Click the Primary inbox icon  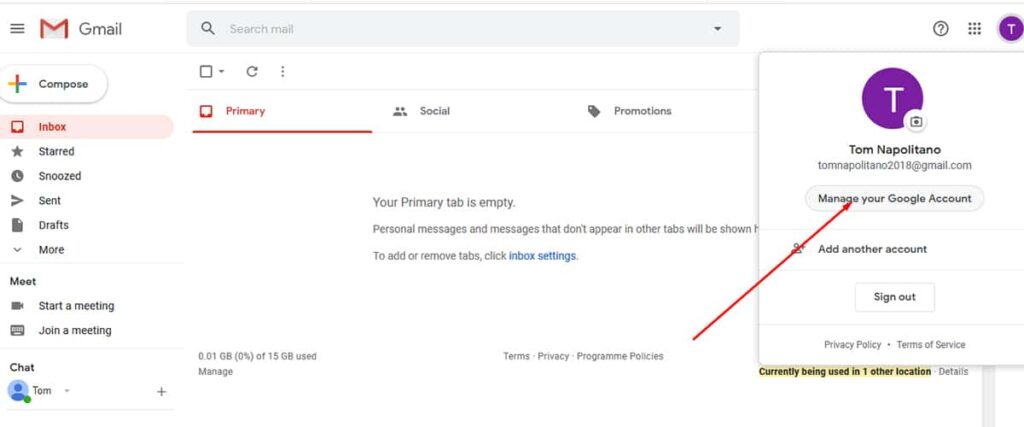206,111
